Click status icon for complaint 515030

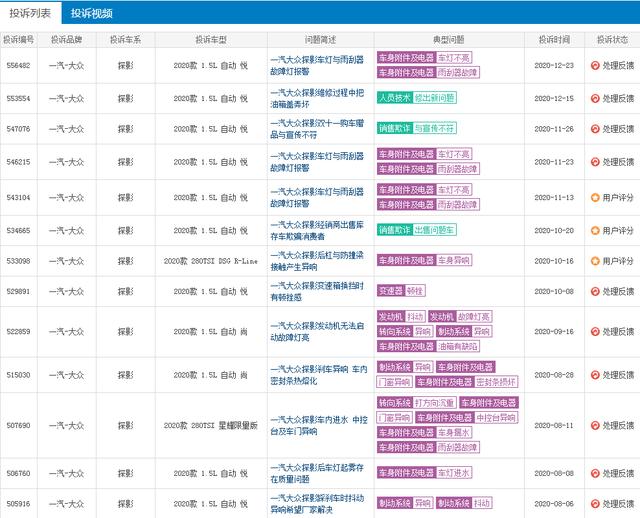[x=595, y=375]
